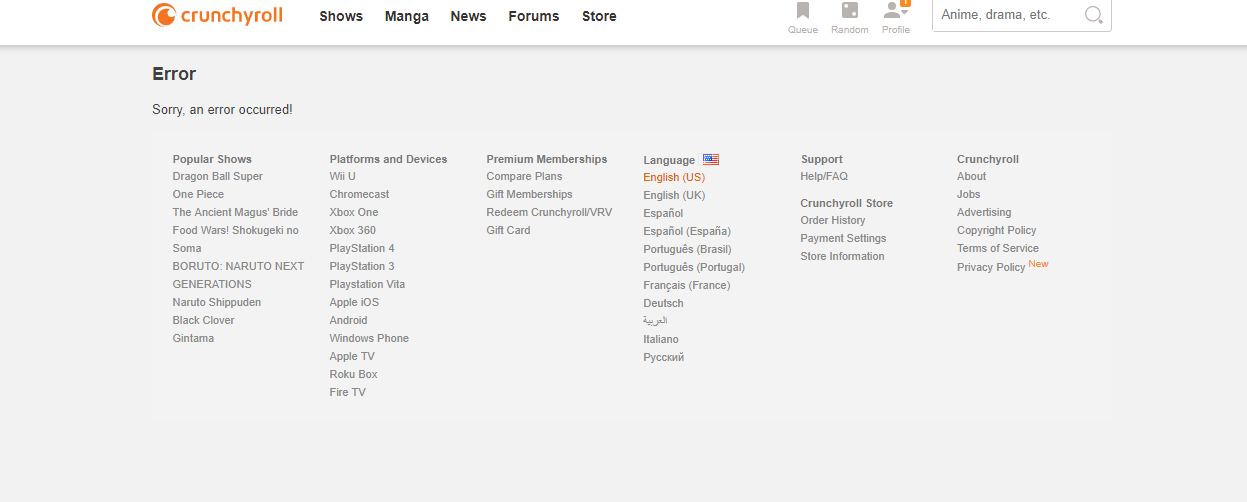Switch language to Русский

(664, 357)
